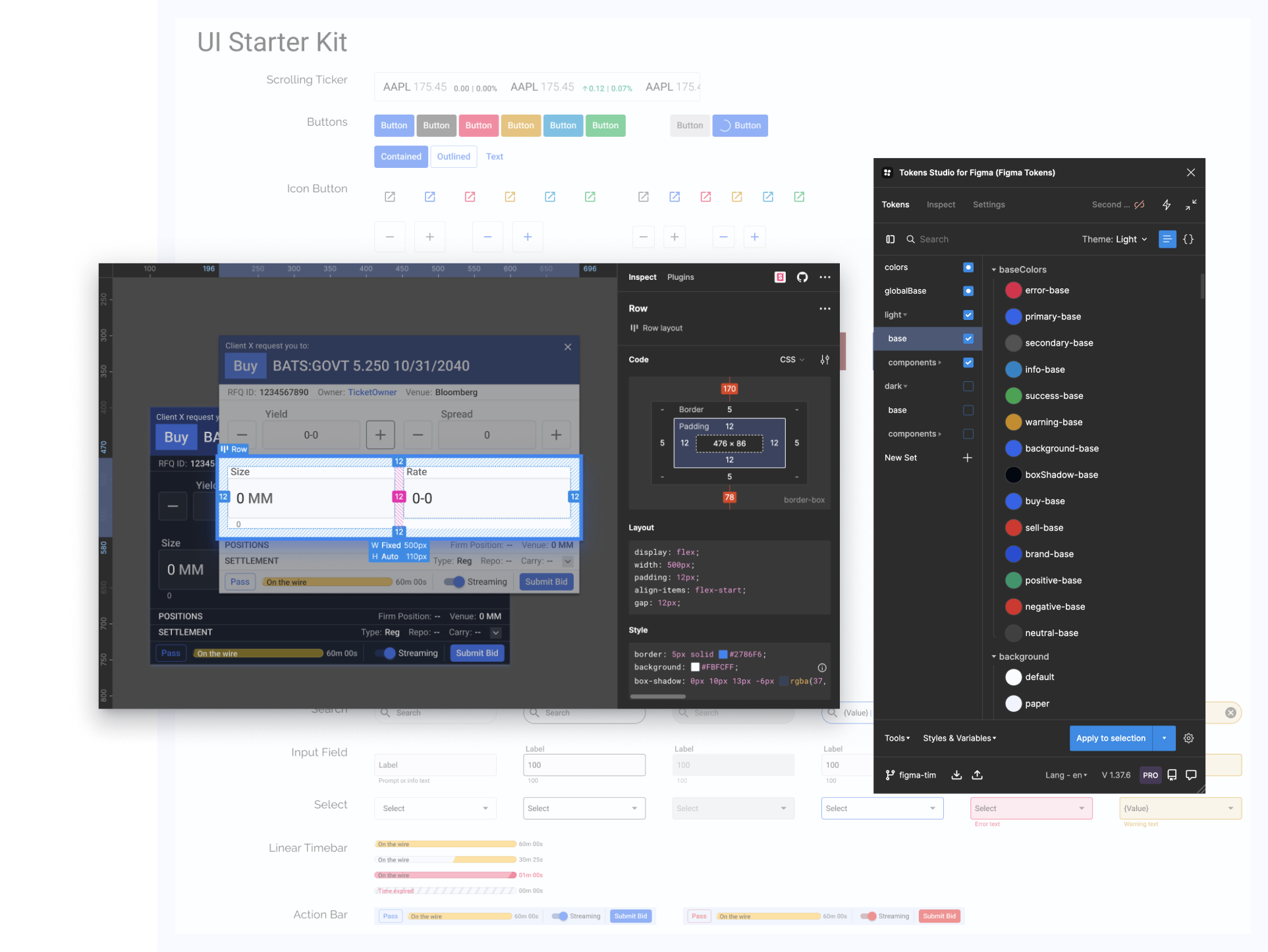
Task: Uncheck the light components checkbox
Action: pyautogui.click(x=968, y=362)
